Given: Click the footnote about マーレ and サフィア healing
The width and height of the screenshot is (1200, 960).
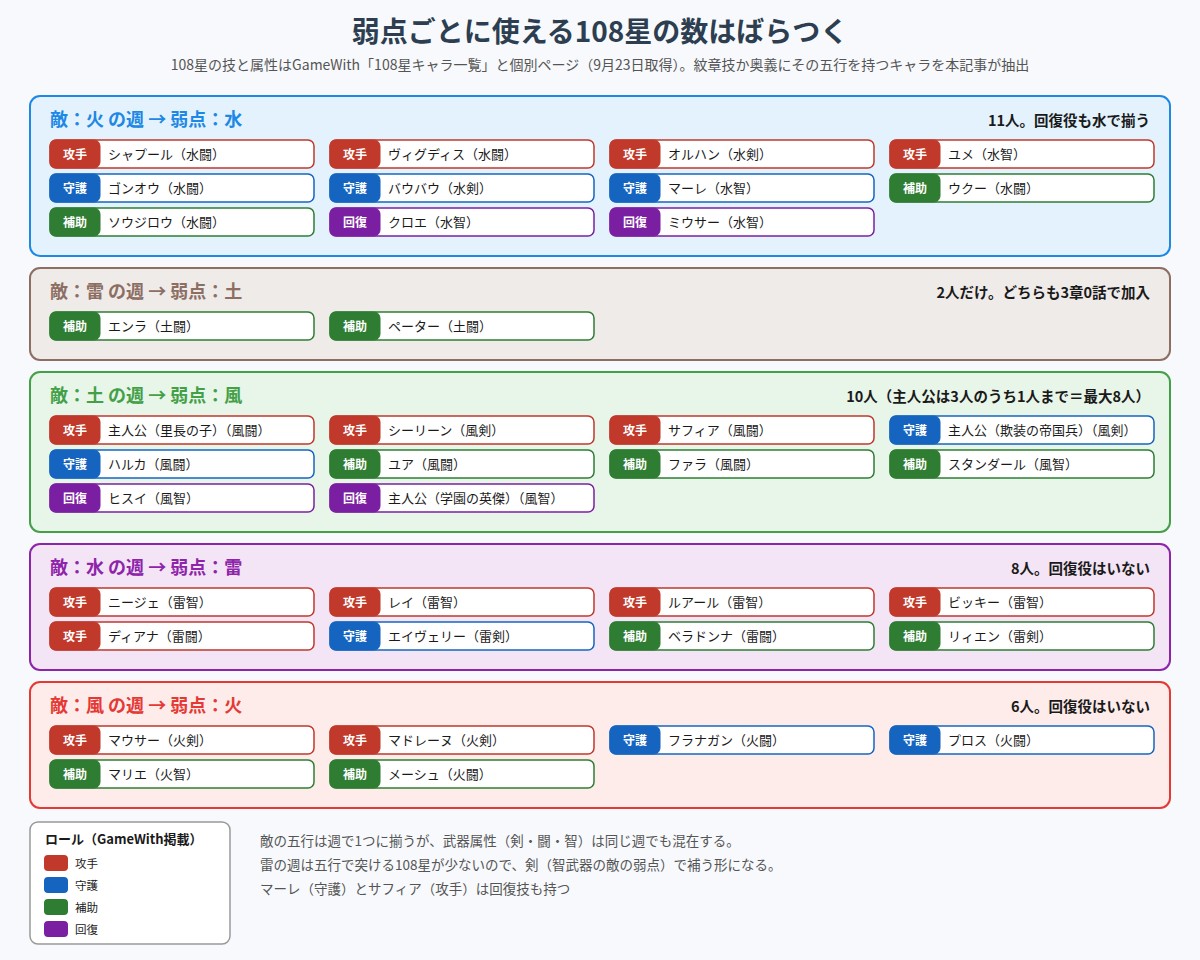Looking at the screenshot, I should pyautogui.click(x=415, y=889).
